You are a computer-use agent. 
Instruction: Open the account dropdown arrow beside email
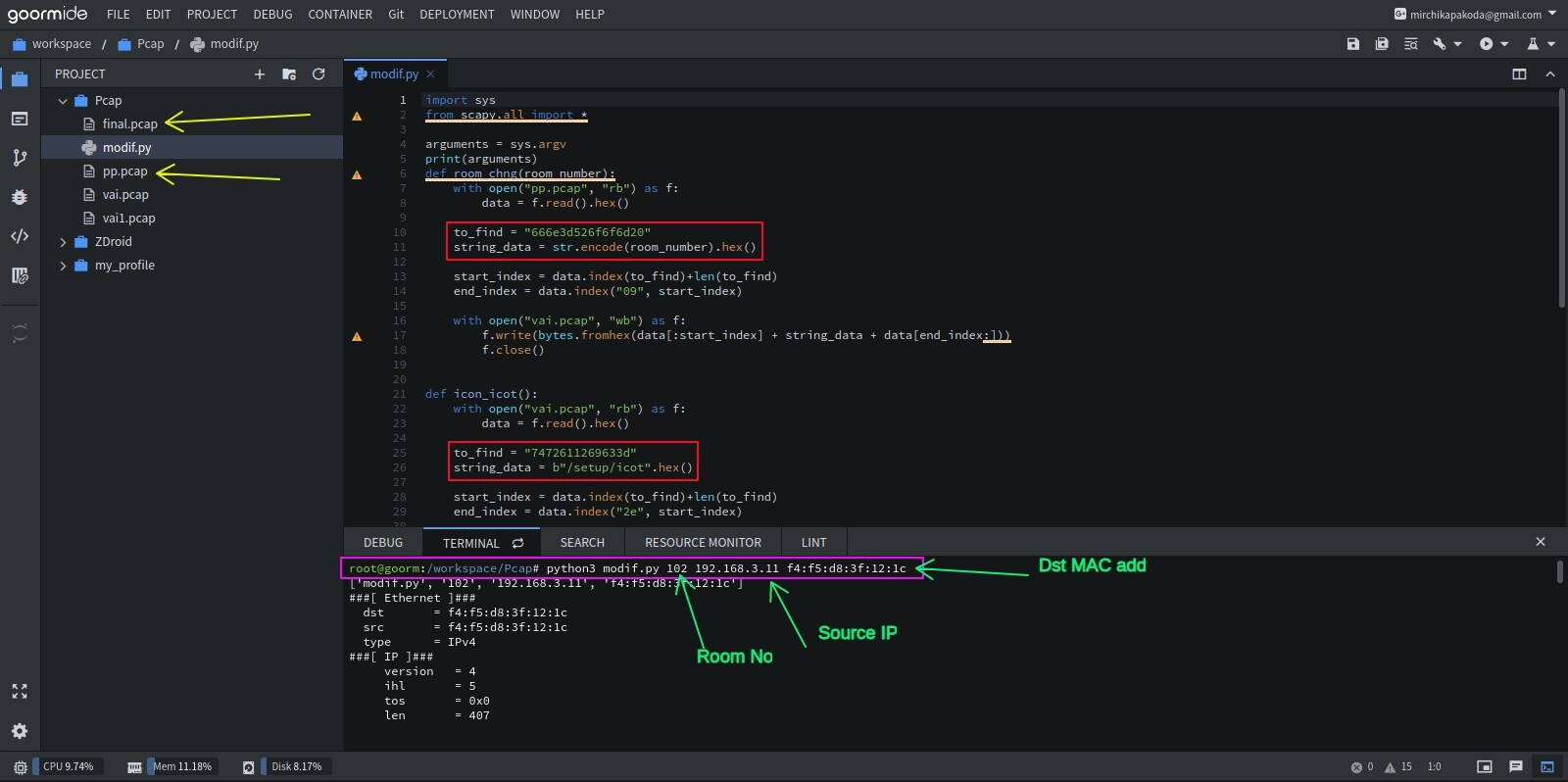tap(1552, 14)
